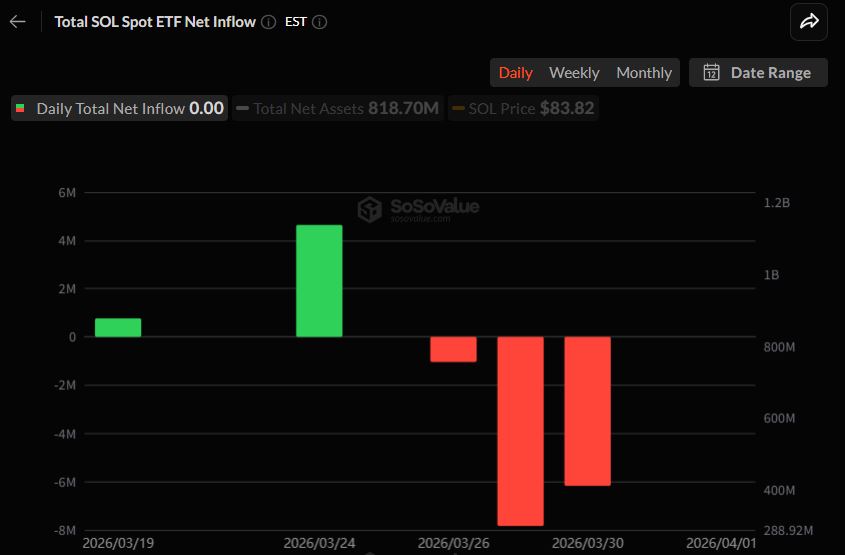Toggle Daily Total Net Inflow legend
This screenshot has height=555, width=845.
pos(120,108)
